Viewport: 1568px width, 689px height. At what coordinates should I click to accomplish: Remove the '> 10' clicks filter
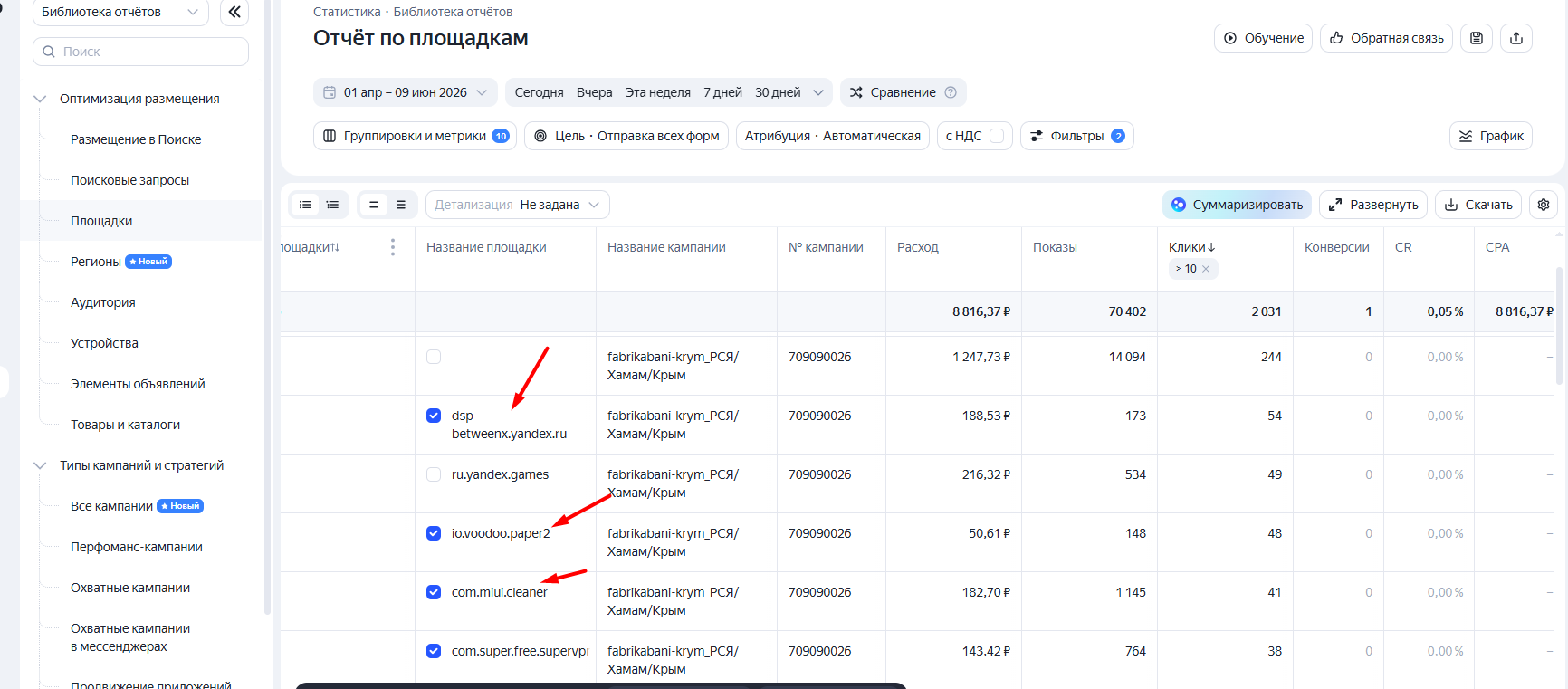tap(1206, 269)
